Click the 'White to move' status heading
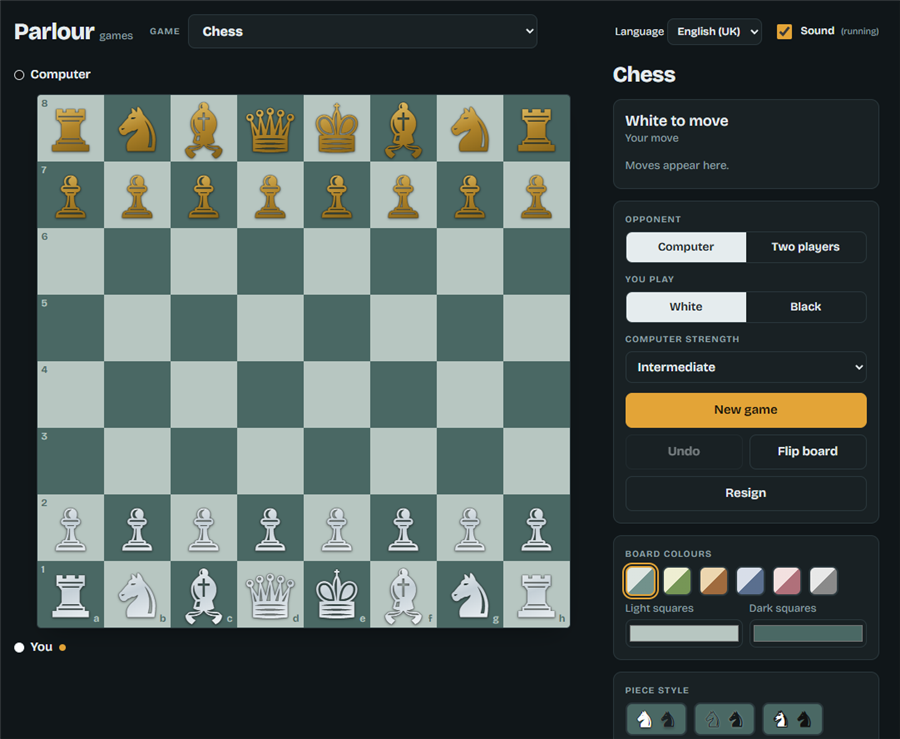This screenshot has width=900, height=739. coord(677,121)
